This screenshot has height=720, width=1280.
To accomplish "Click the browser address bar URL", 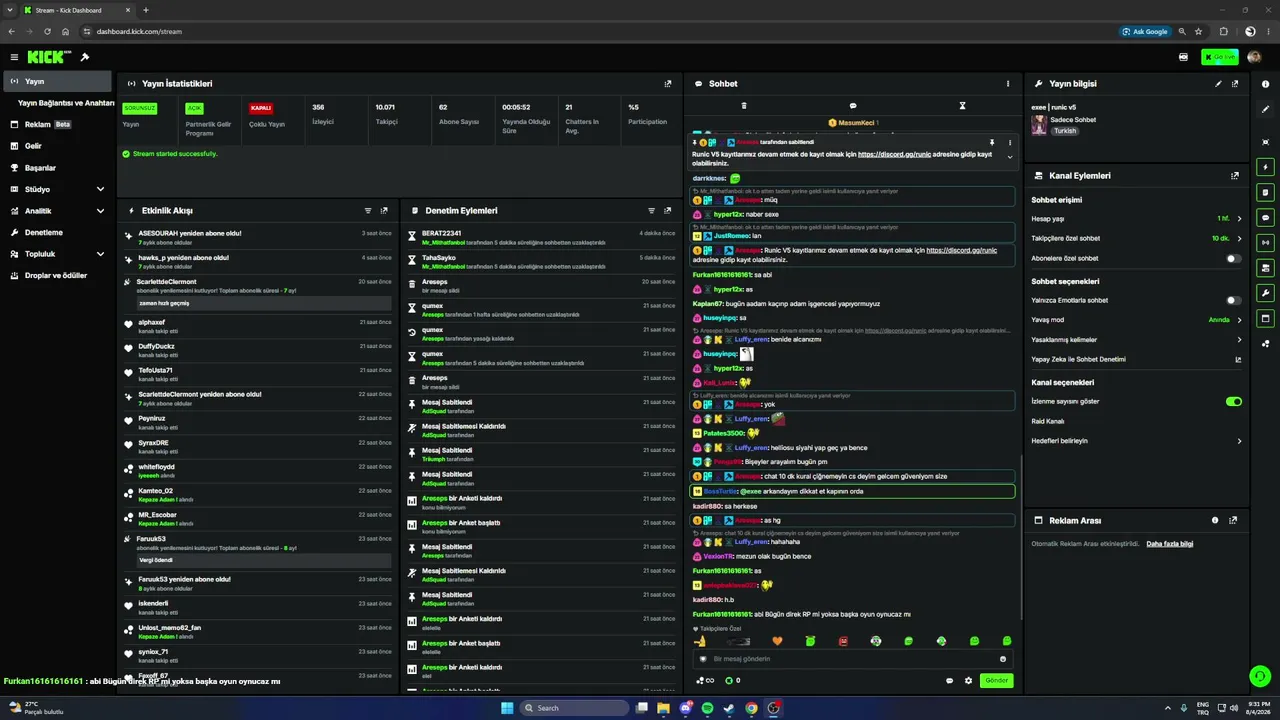I will pos(139,31).
